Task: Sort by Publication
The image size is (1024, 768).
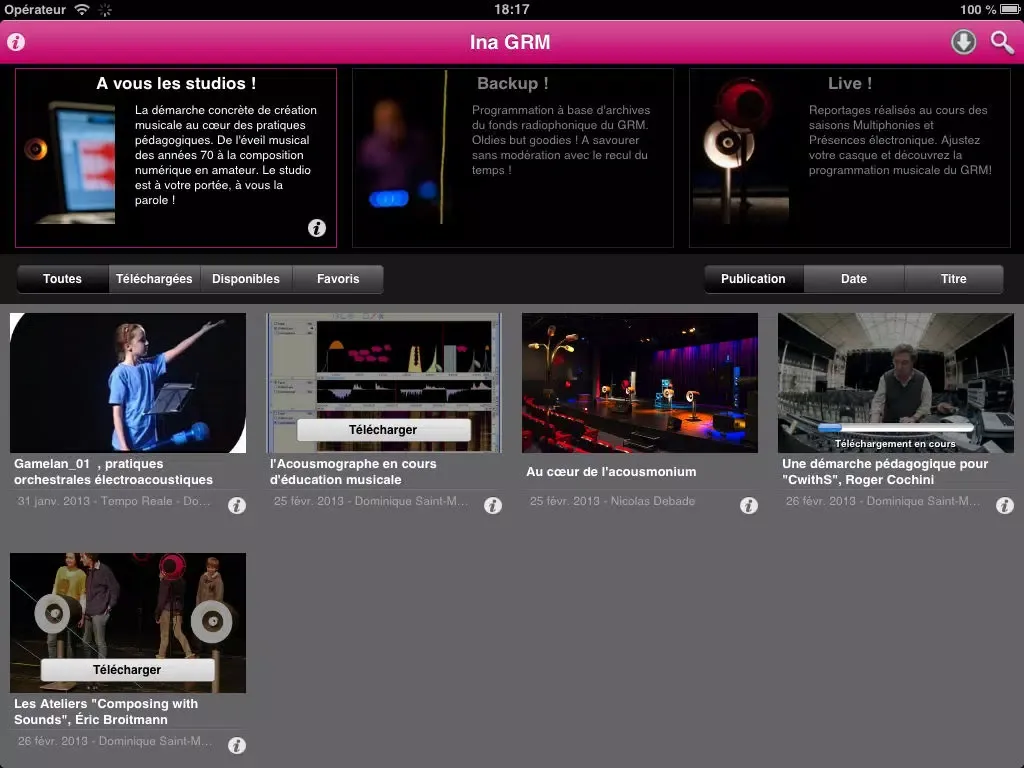Action: (754, 279)
